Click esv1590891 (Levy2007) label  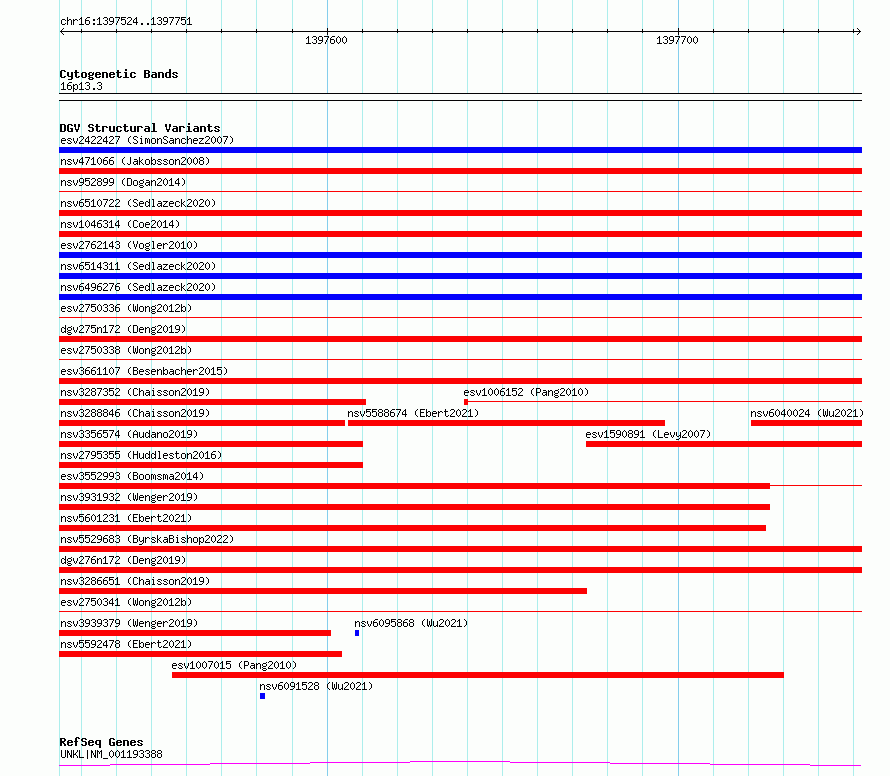(x=648, y=434)
